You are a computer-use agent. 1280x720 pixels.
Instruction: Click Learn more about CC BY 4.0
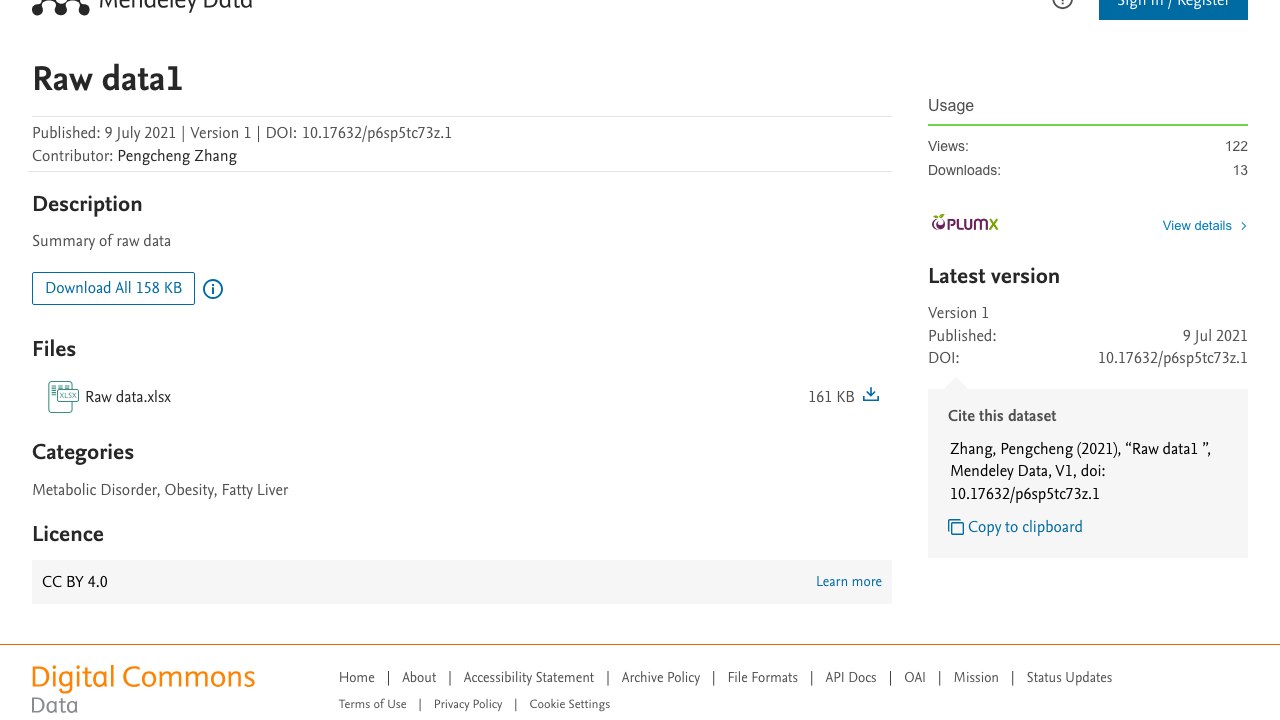pyautogui.click(x=849, y=582)
